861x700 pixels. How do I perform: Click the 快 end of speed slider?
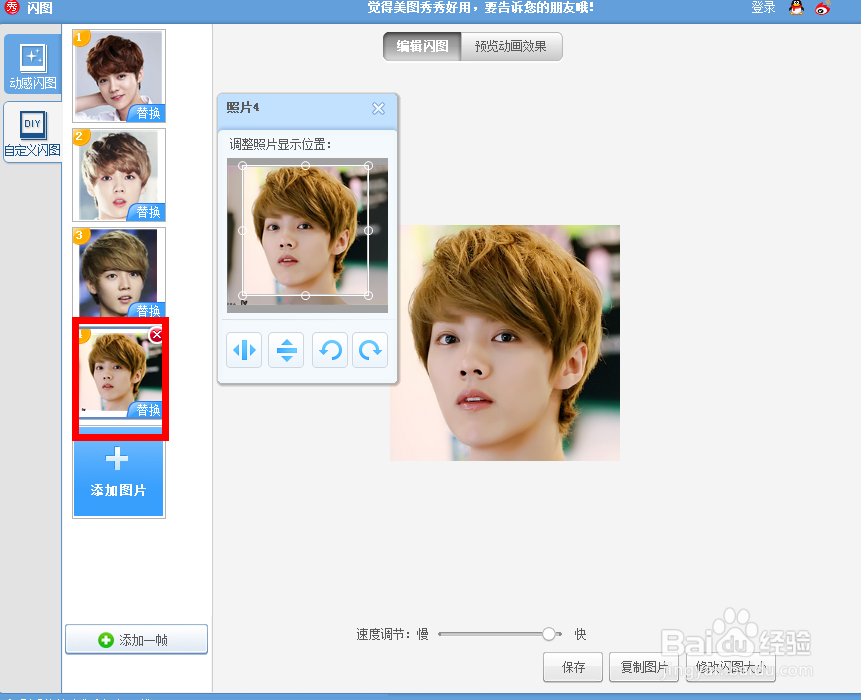pyautogui.click(x=580, y=634)
